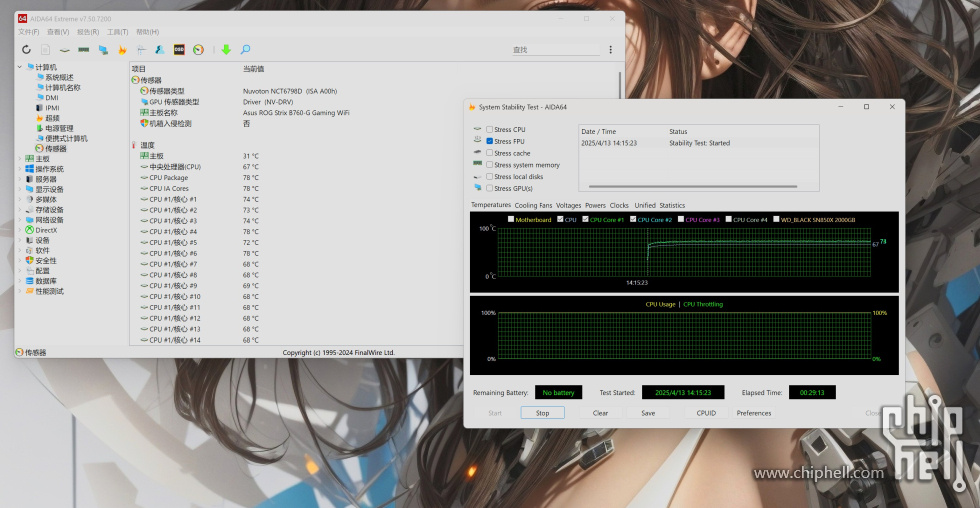Select 系统概述 in the sidebar tree
Viewport: 980px width, 508px height.
click(x=59, y=77)
